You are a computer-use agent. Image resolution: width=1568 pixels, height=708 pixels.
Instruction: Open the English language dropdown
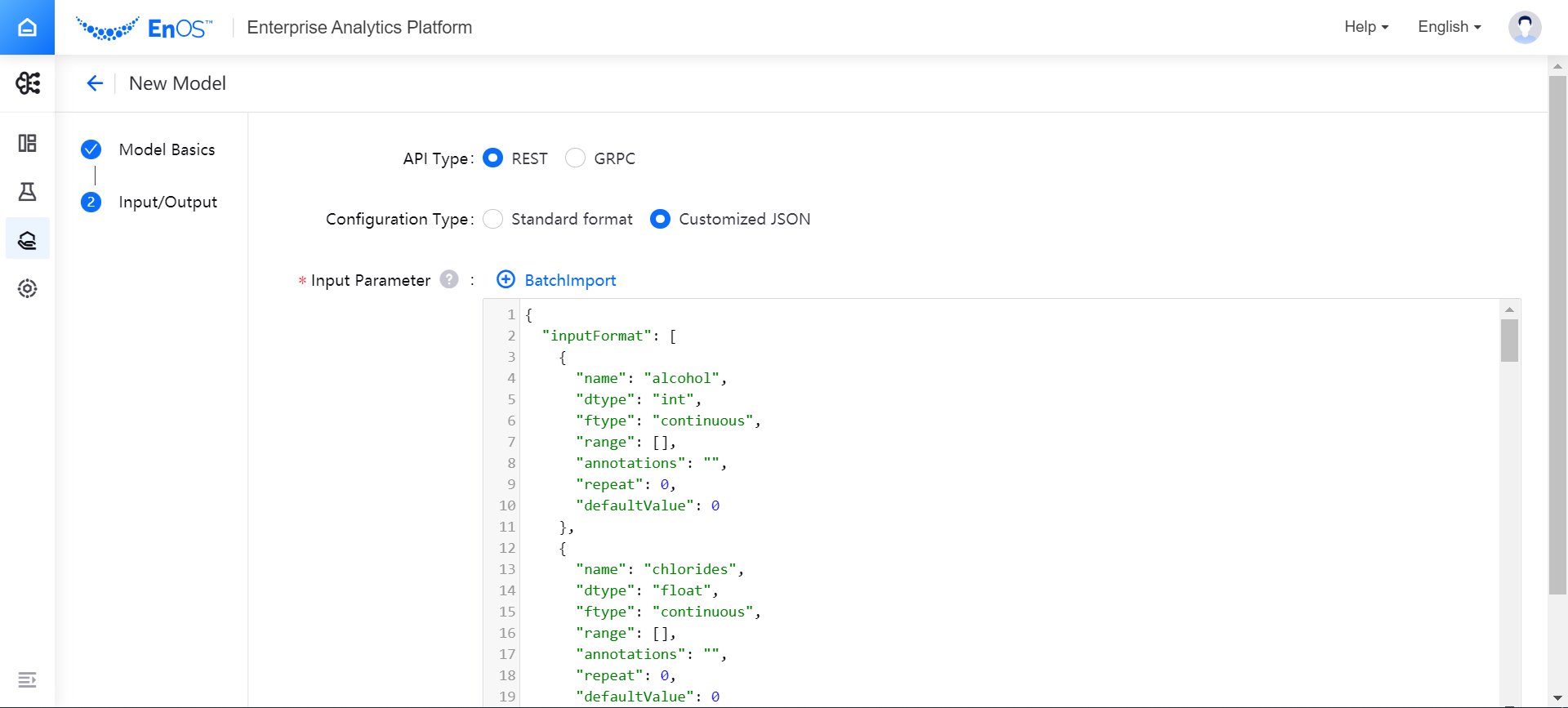1450,27
